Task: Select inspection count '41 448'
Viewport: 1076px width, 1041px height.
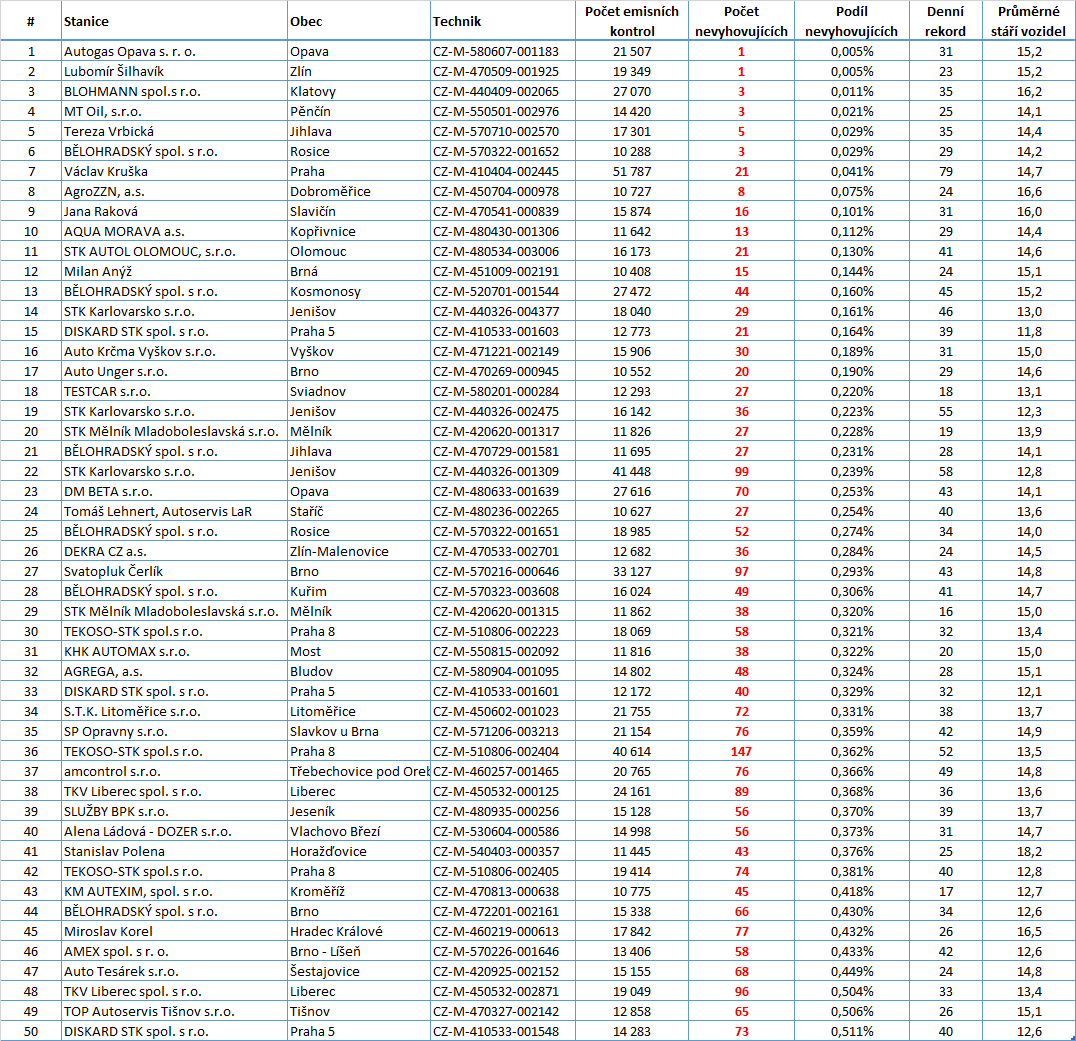Action: [632, 471]
